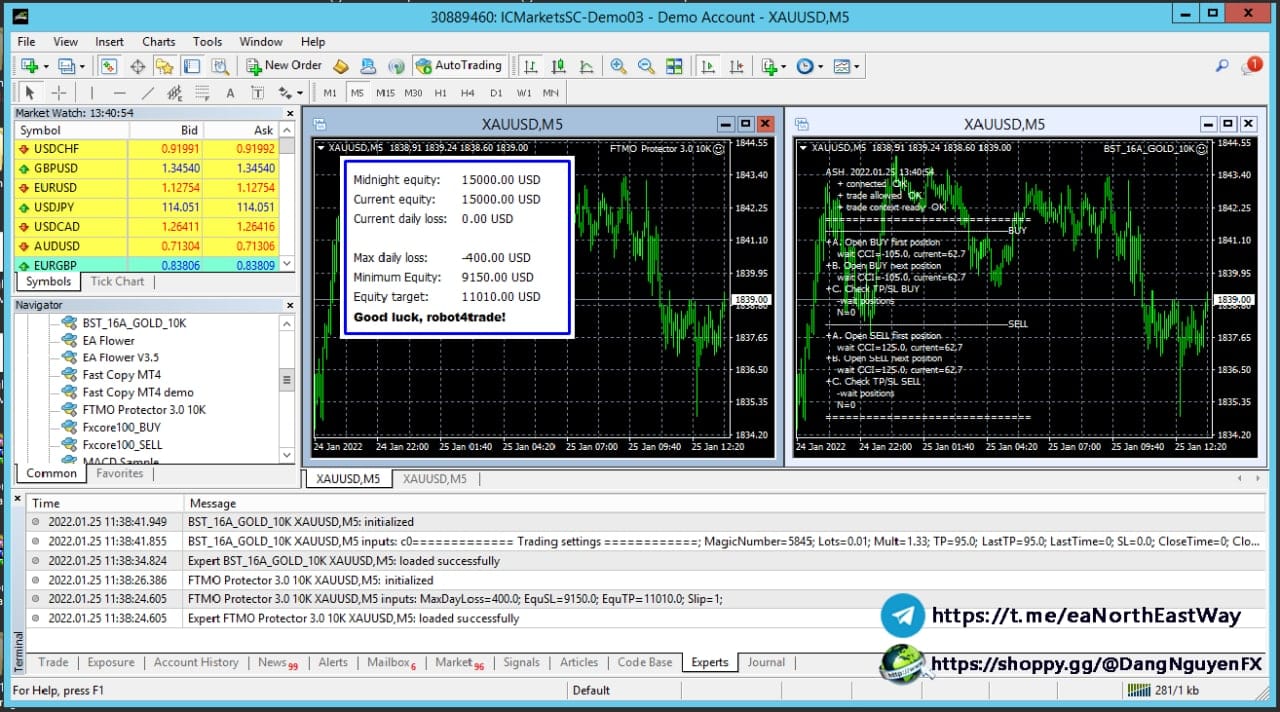Open the search magnifier in the toolbar
The height and width of the screenshot is (712, 1280).
1222,66
